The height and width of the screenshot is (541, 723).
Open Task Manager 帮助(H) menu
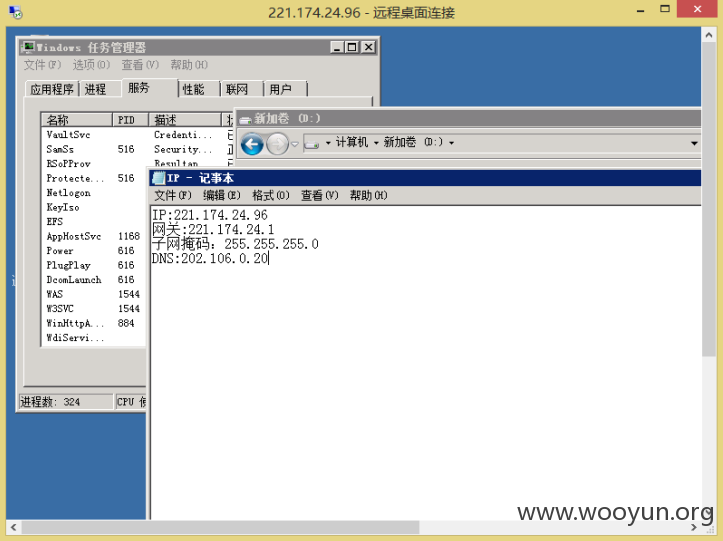click(189, 65)
